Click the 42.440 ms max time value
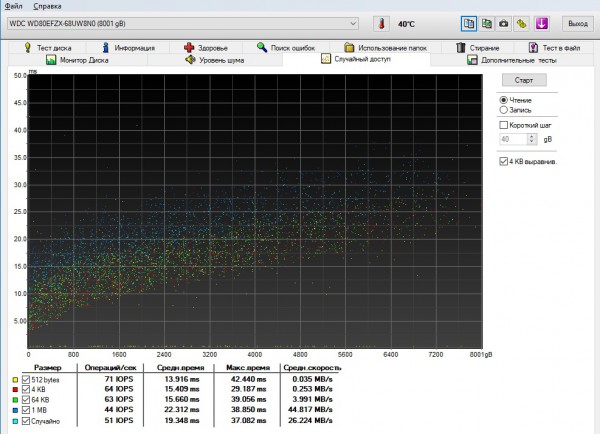The image size is (600, 434). coord(248,379)
